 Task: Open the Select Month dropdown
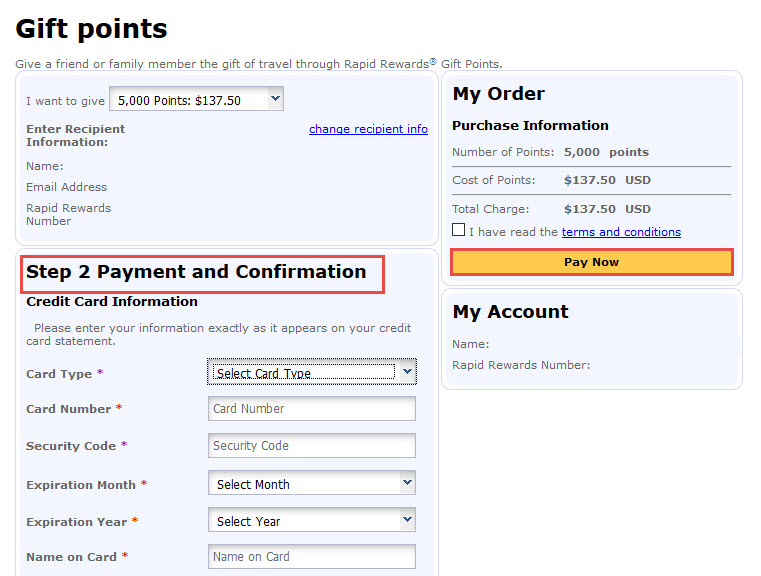pos(312,483)
